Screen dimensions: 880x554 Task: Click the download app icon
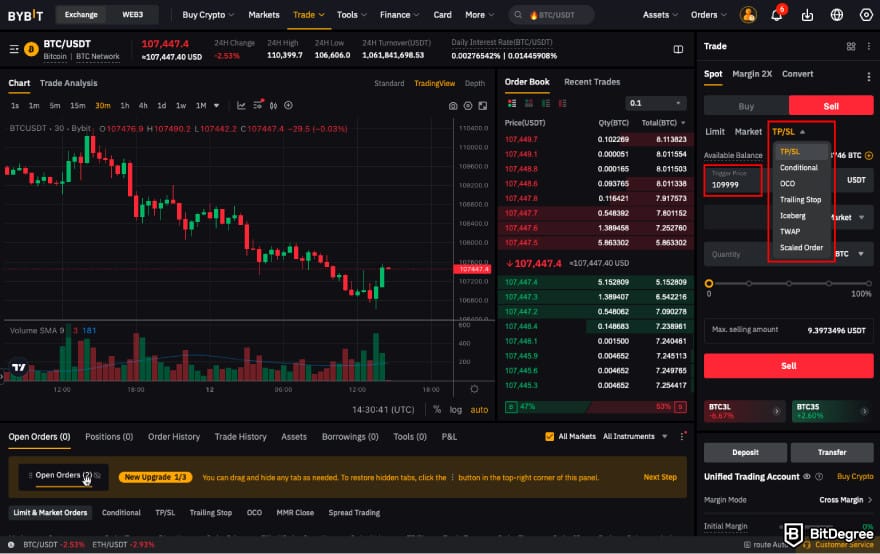[x=807, y=15]
